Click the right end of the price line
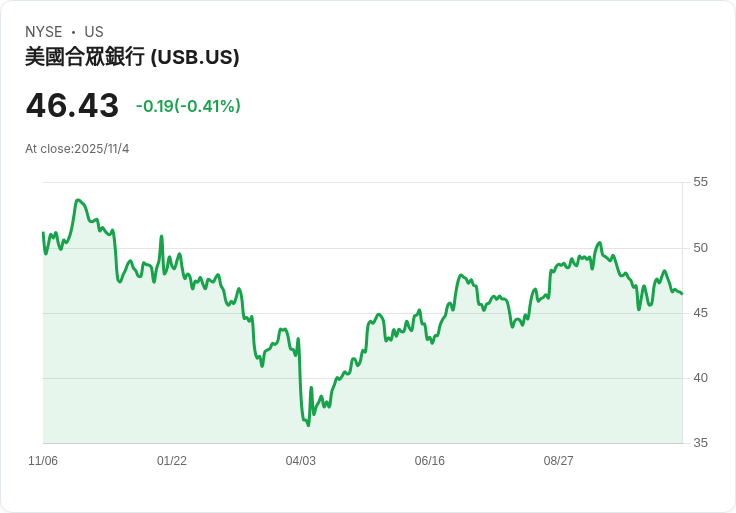 (x=682, y=294)
